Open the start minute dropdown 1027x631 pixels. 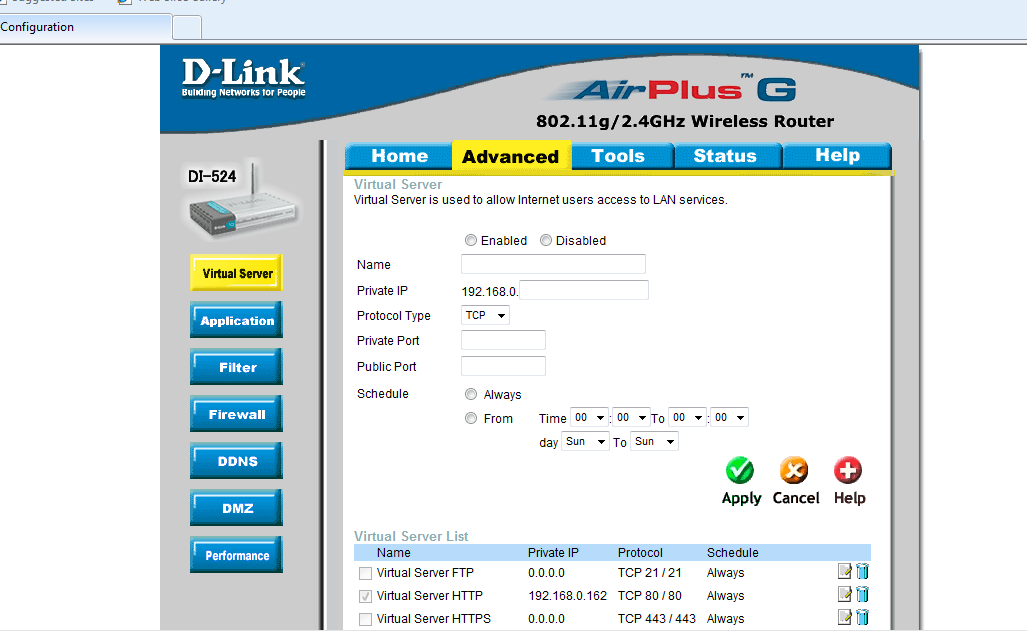coord(631,417)
